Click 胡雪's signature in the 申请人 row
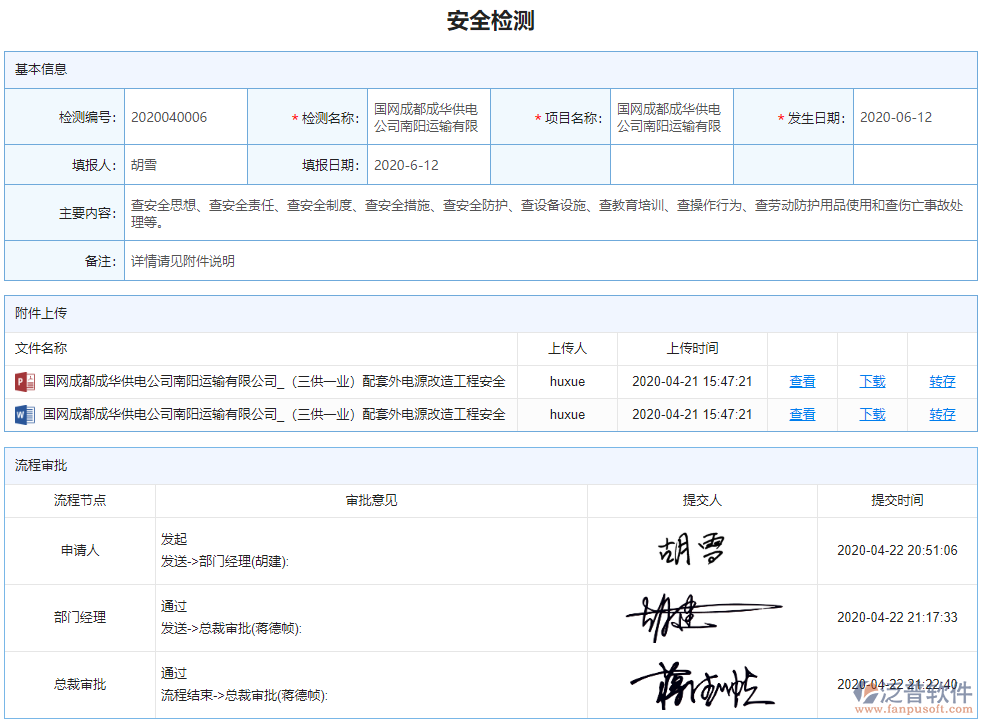Screen dimensions: 983x725 (x=690, y=550)
